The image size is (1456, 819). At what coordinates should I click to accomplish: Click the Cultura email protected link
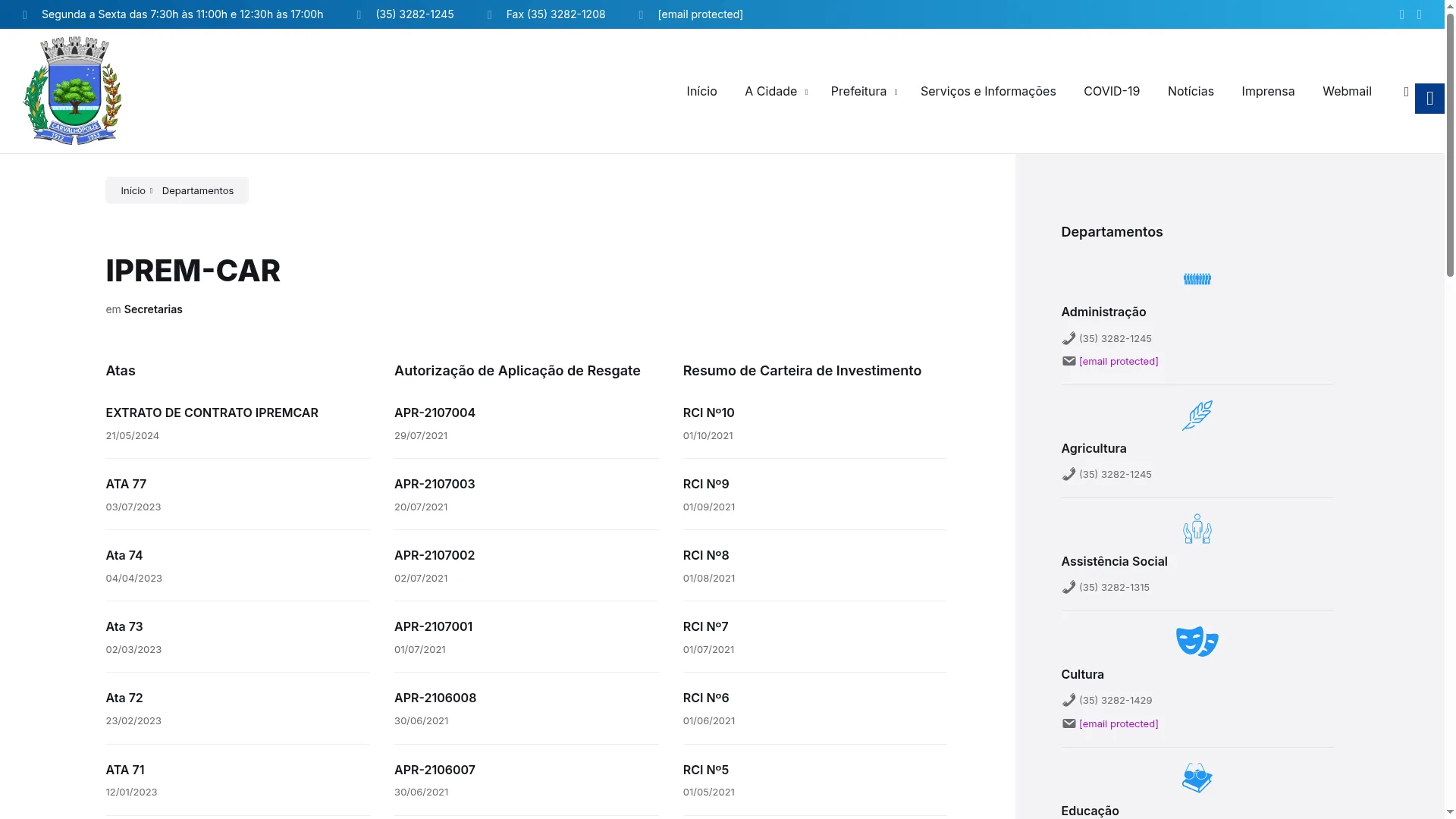pos(1118,724)
